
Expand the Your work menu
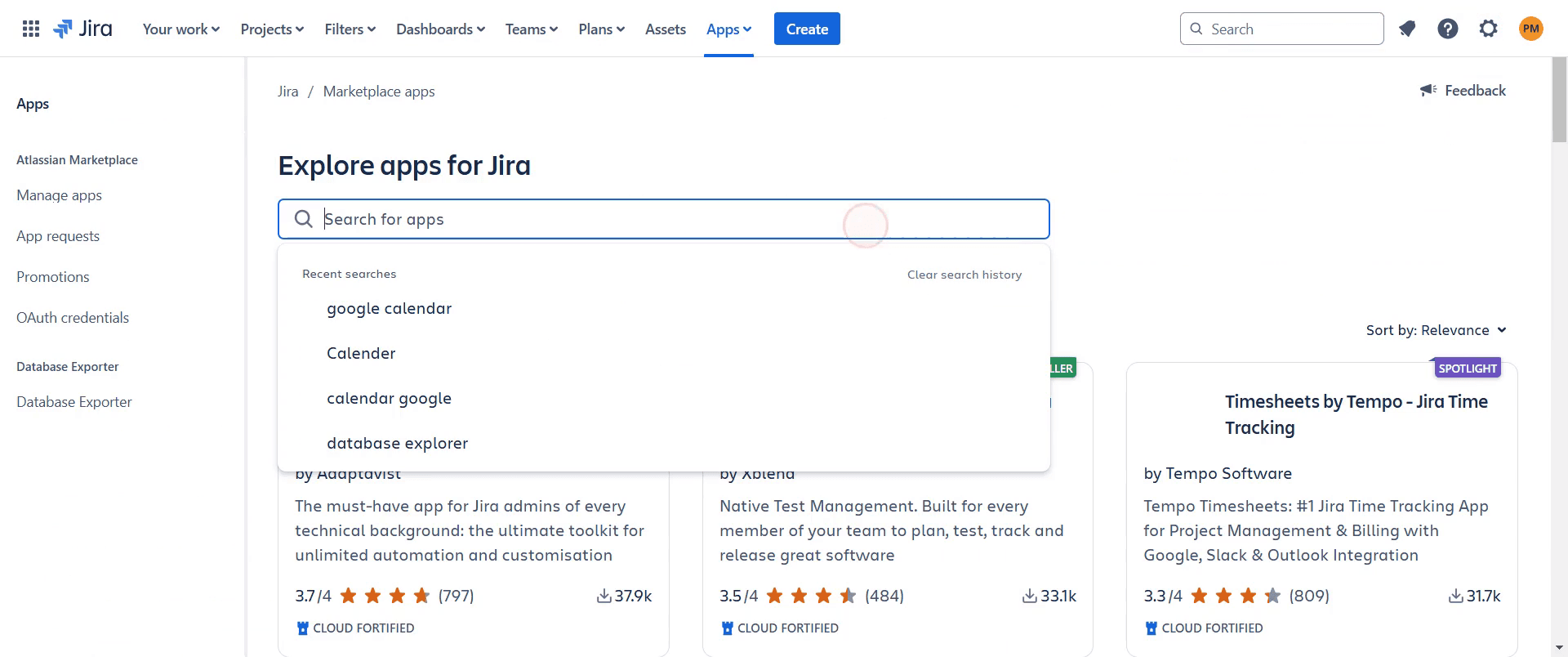pyautogui.click(x=181, y=29)
